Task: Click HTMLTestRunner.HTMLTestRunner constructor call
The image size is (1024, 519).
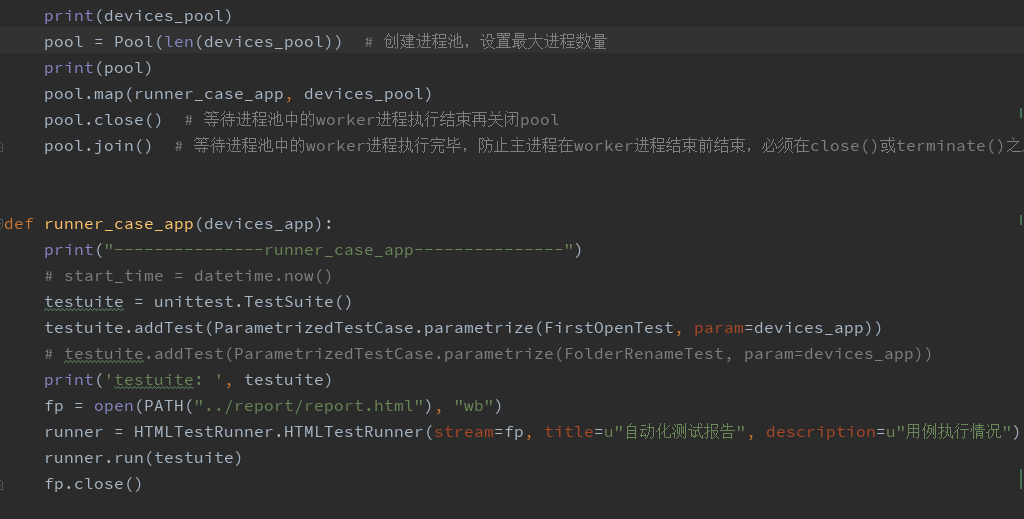Action: (279, 432)
